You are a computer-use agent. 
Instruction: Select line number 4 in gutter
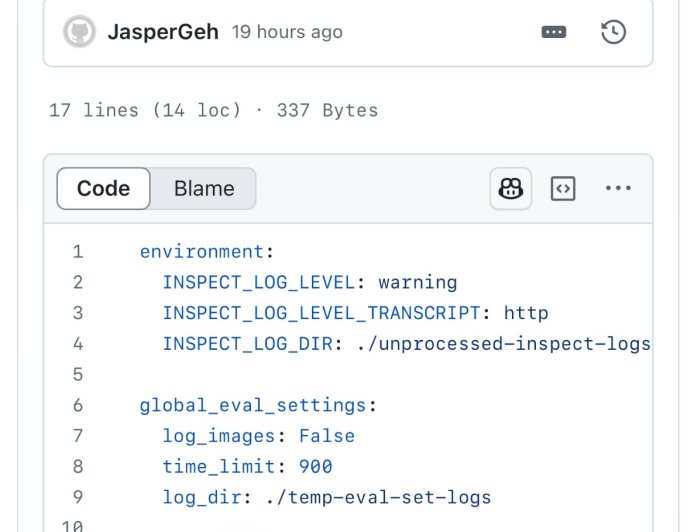coord(78,344)
